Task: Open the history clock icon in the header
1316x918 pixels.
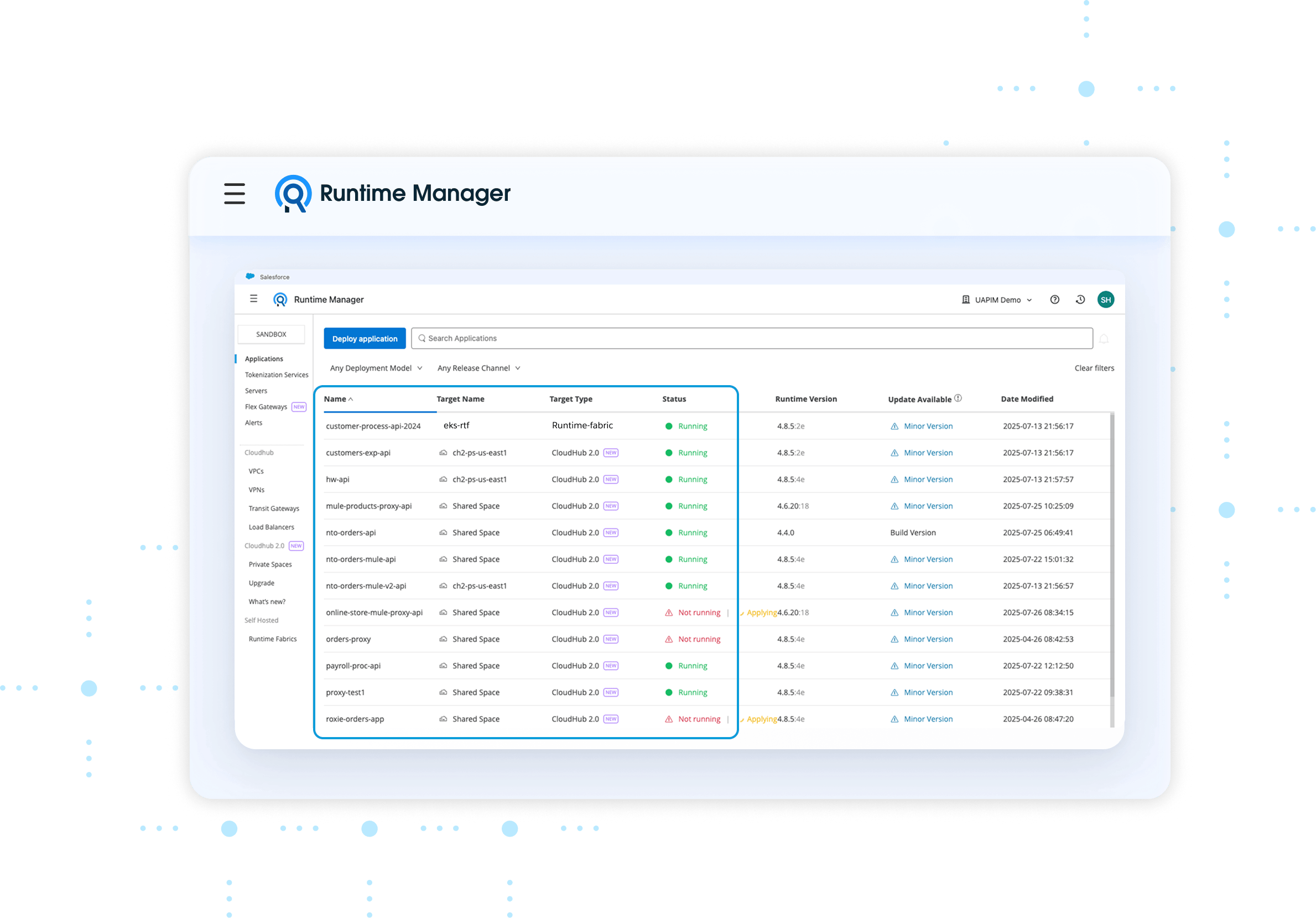Action: tap(1080, 299)
